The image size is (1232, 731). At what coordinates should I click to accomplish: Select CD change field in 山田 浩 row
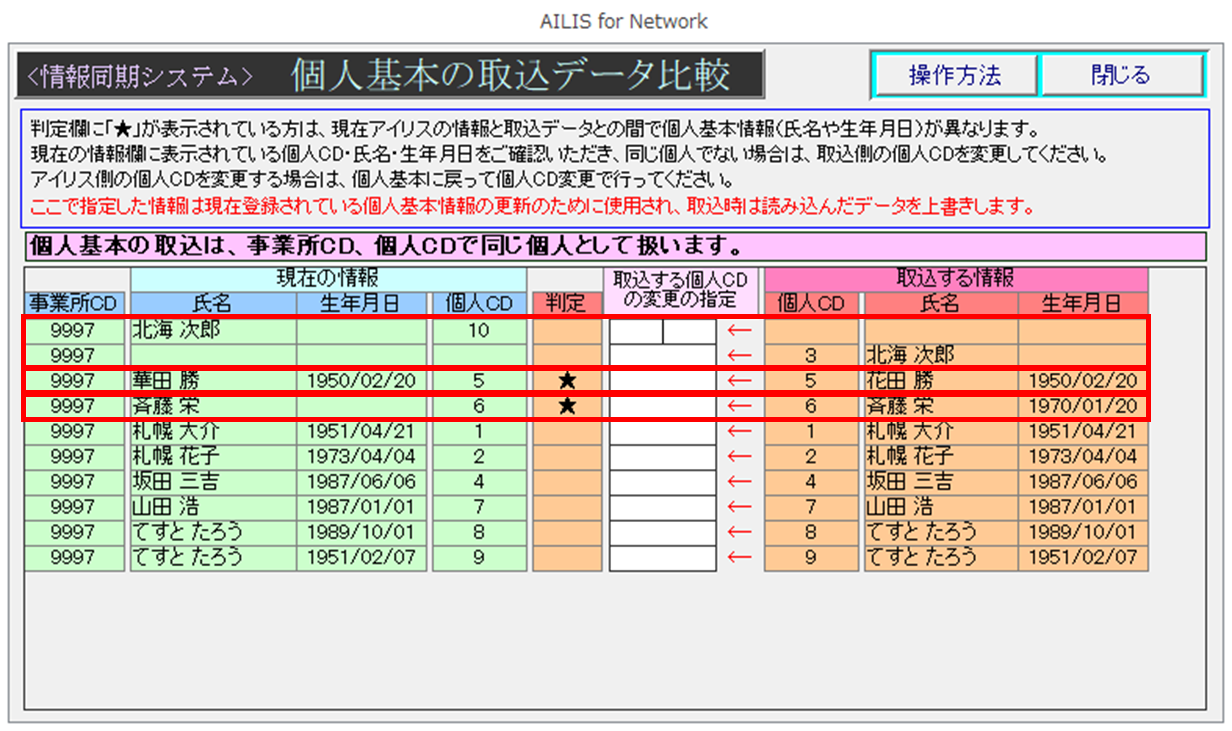tap(662, 507)
